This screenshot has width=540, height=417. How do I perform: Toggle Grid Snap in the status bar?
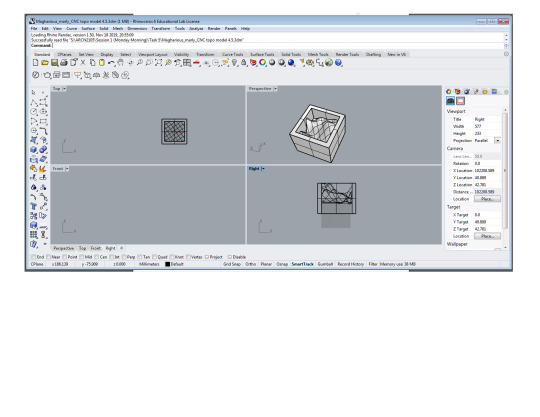click(232, 264)
